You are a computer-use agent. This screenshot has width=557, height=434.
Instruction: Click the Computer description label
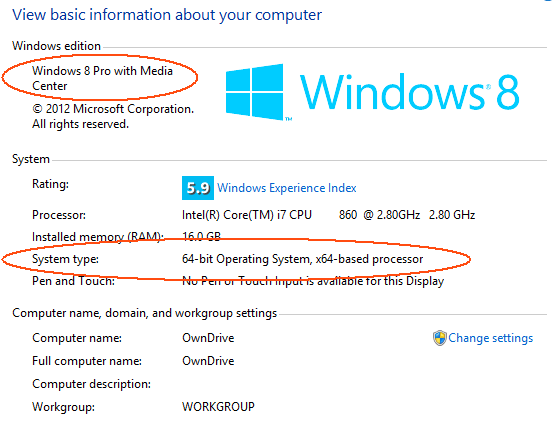(92, 384)
